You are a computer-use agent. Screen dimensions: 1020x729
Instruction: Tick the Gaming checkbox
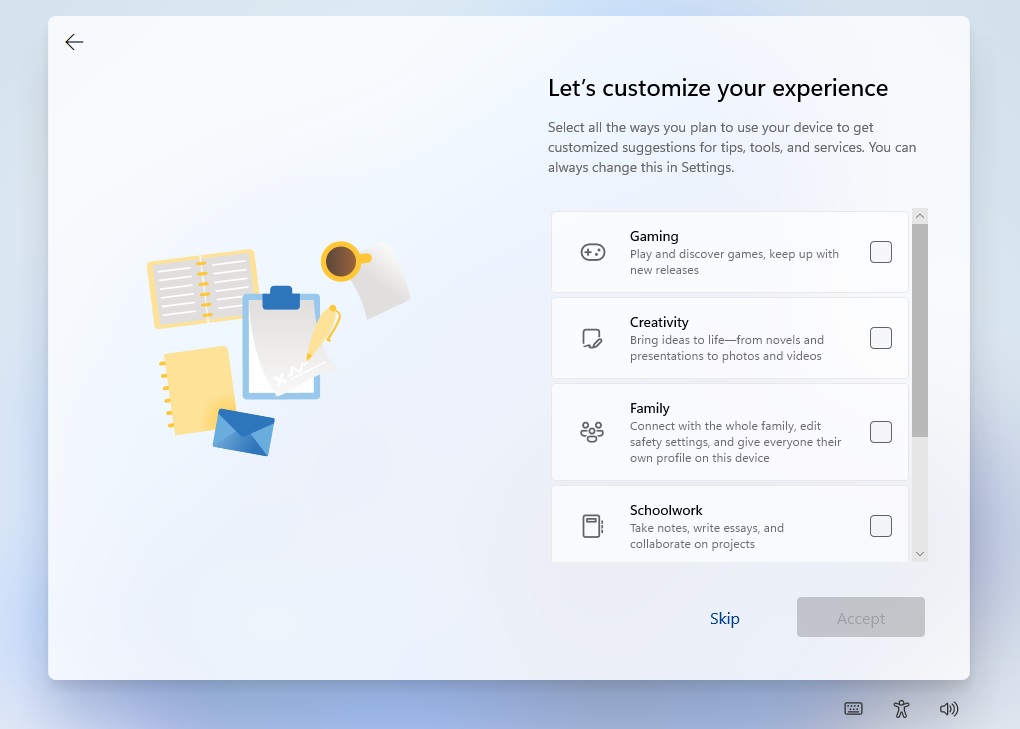tap(881, 252)
